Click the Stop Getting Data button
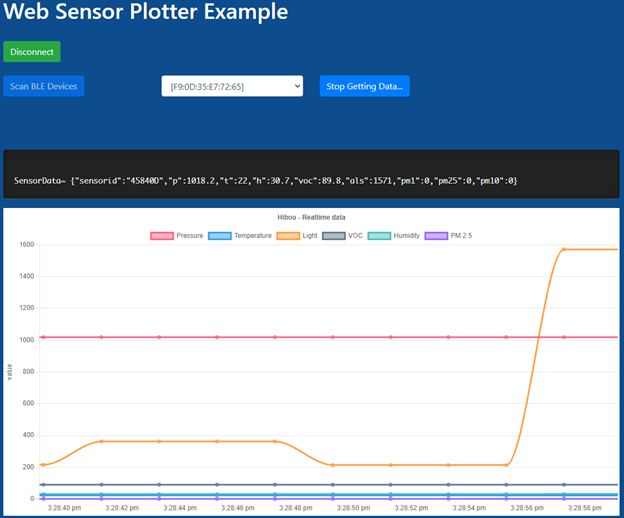This screenshot has width=624, height=518. (364, 87)
